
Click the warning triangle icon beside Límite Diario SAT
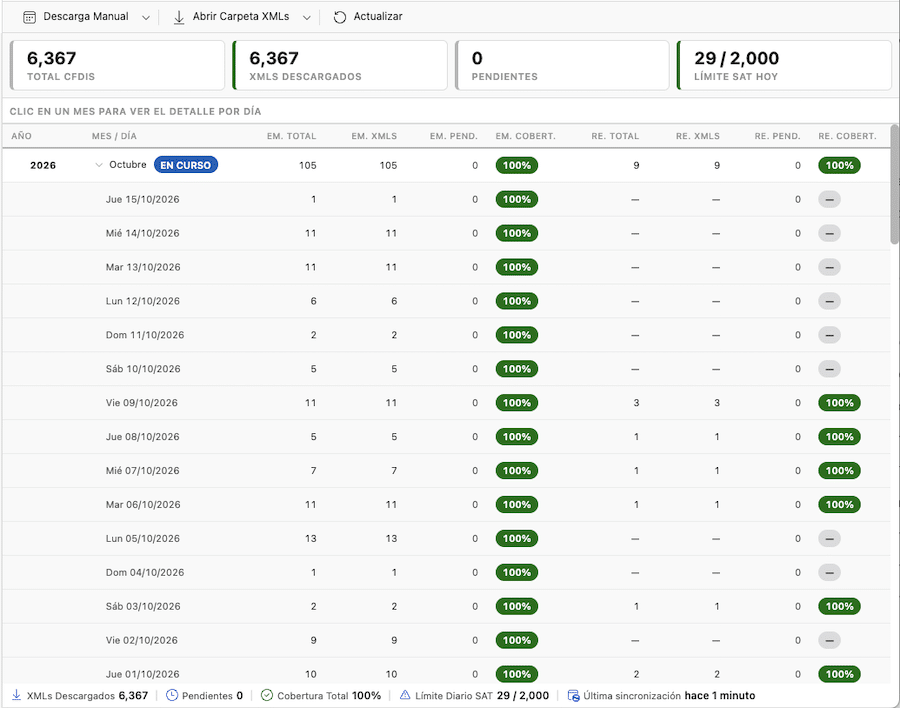[x=405, y=695]
